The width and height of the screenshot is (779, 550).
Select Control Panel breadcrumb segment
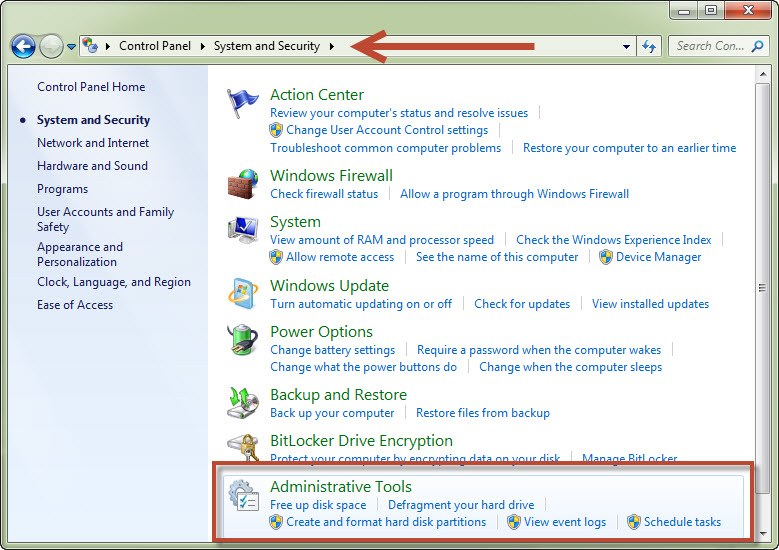tap(155, 46)
